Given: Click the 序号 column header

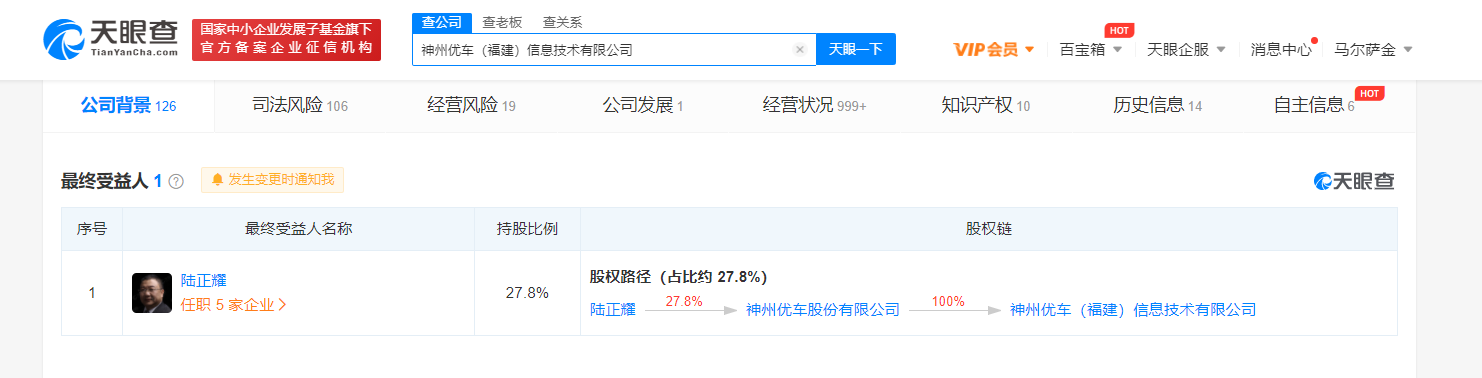Looking at the screenshot, I should click(92, 229).
